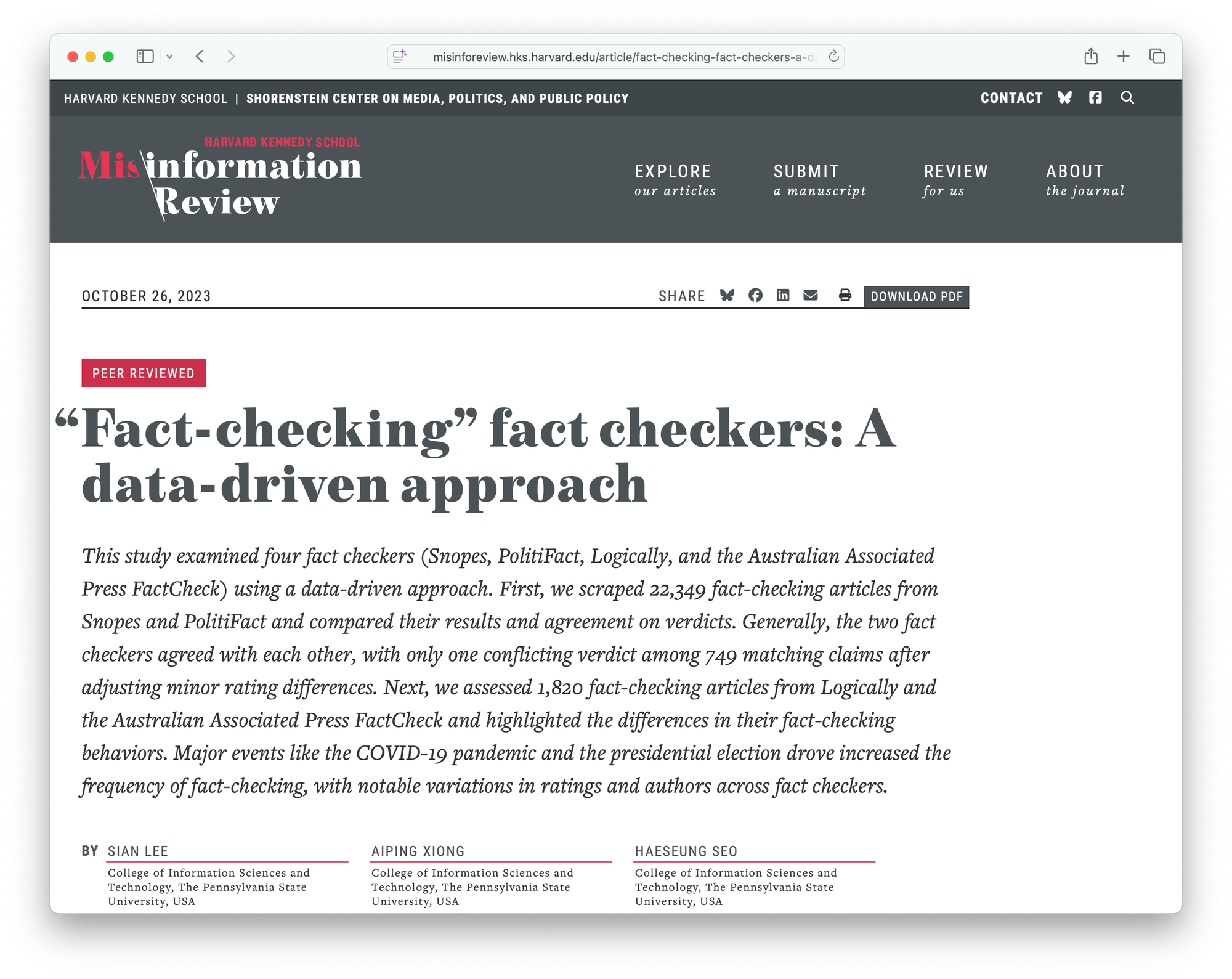Click the Download PDF button
Image resolution: width=1232 pixels, height=979 pixels.
pos(916,297)
